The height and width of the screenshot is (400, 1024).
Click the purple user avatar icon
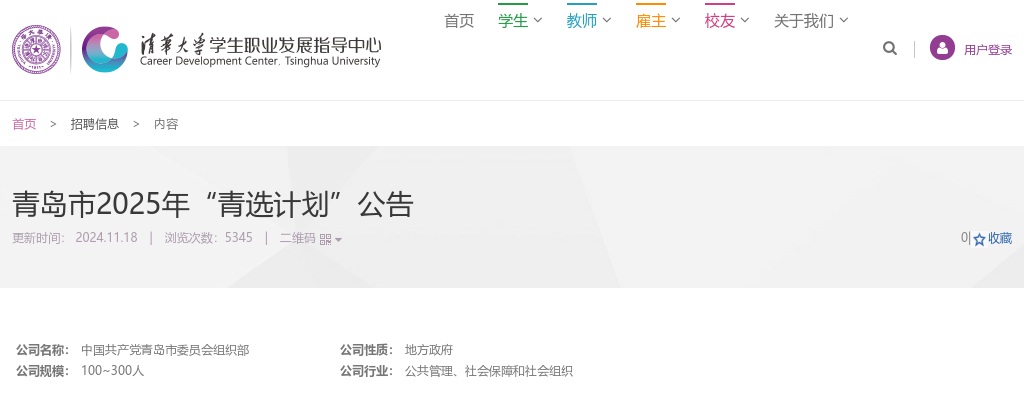[x=942, y=48]
